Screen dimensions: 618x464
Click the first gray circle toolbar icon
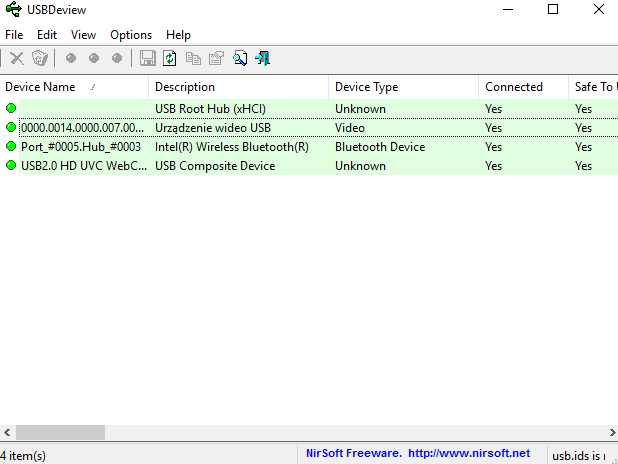(x=71, y=58)
